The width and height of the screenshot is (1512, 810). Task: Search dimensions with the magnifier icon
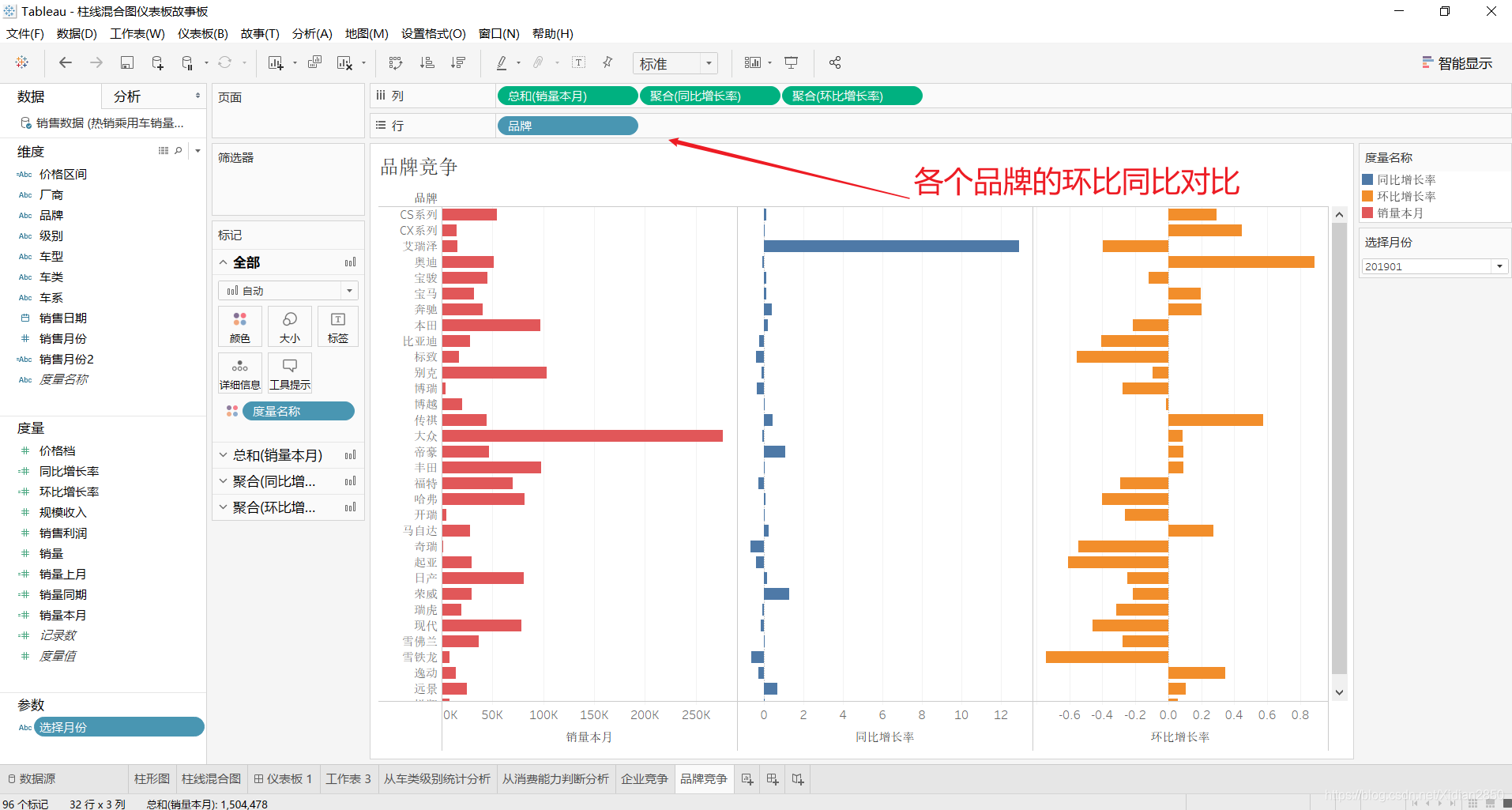click(179, 150)
